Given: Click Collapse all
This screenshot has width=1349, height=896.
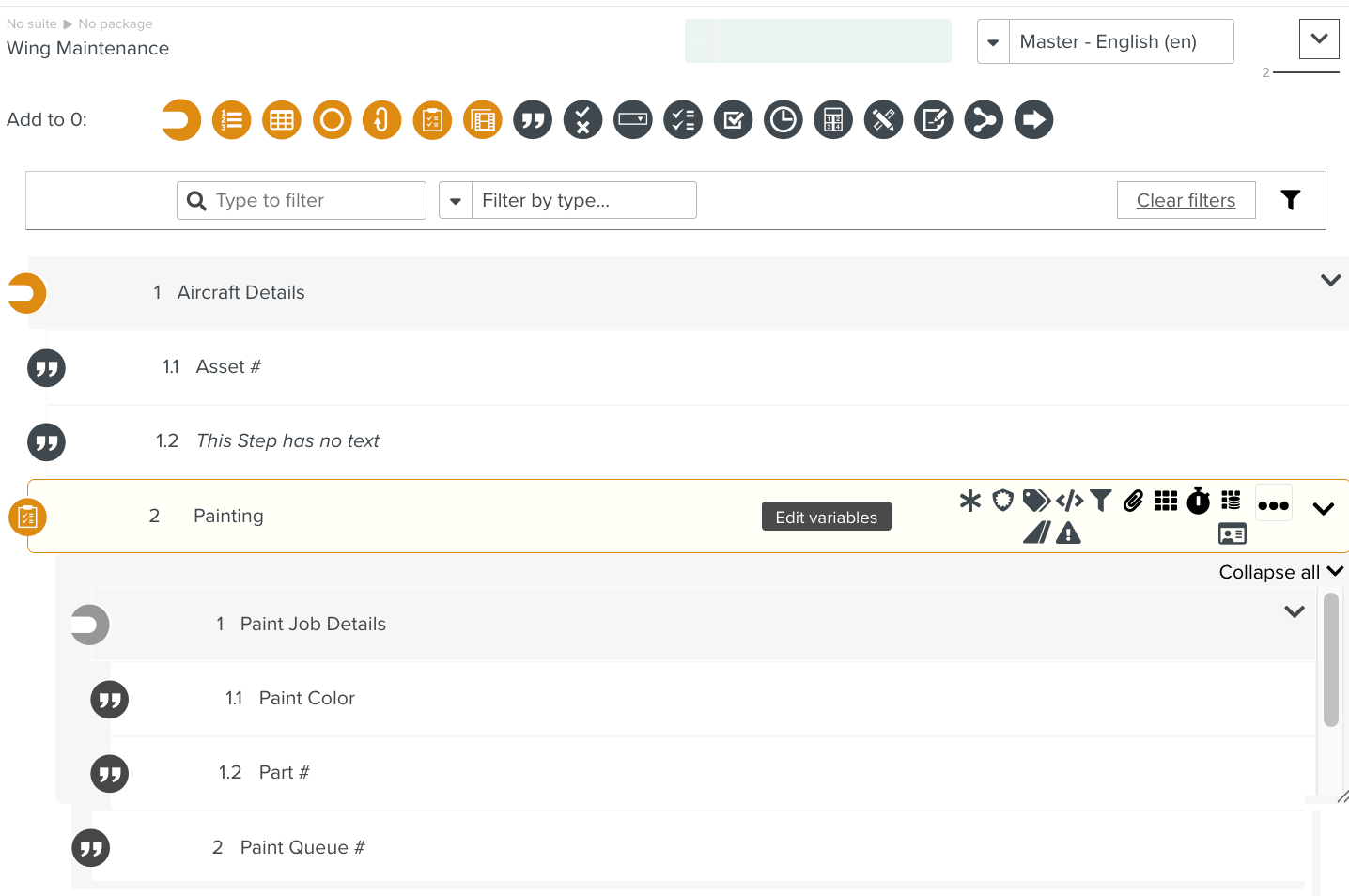Looking at the screenshot, I should tap(1281, 572).
